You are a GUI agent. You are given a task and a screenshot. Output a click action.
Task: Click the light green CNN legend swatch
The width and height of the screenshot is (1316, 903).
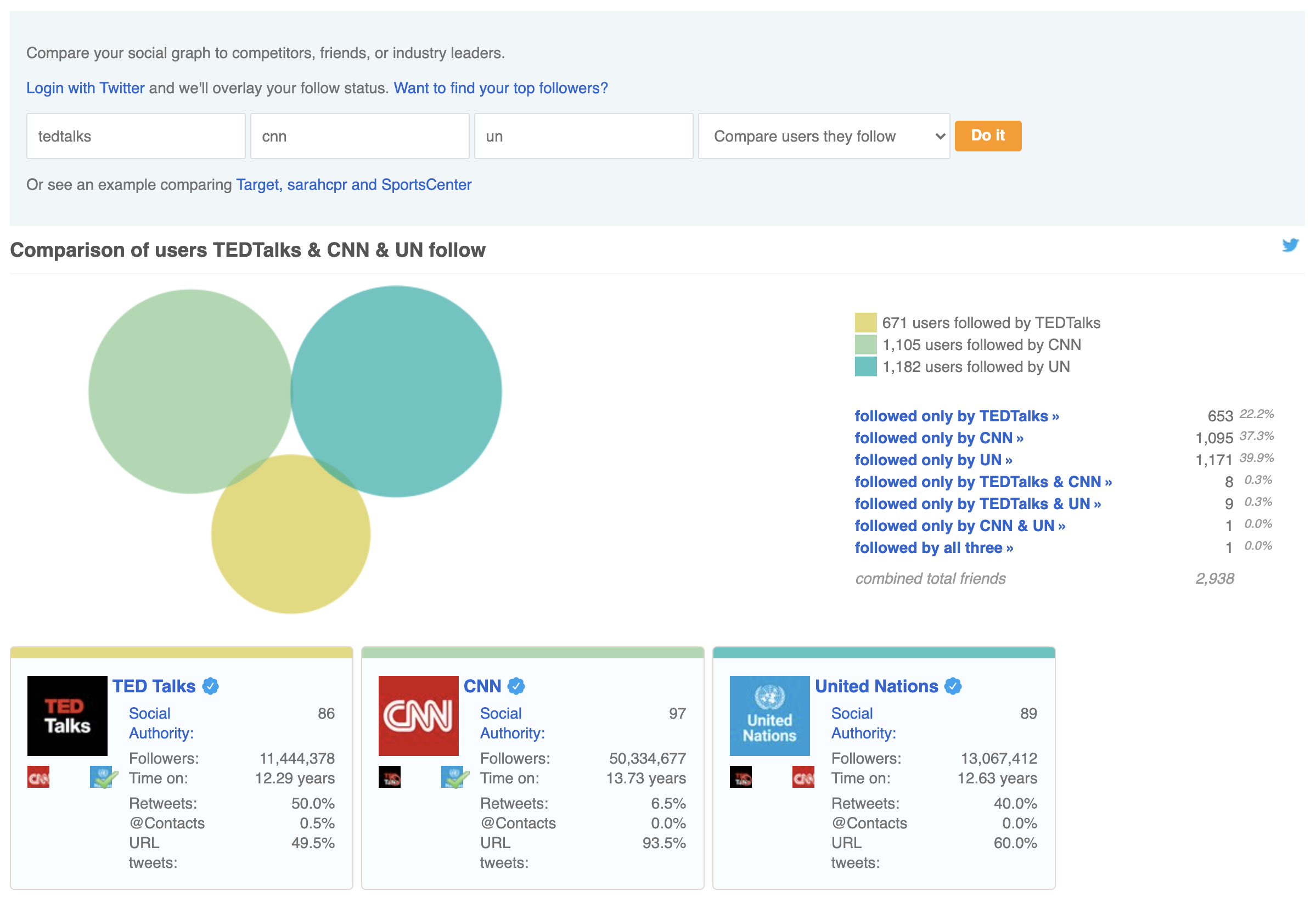(x=865, y=344)
